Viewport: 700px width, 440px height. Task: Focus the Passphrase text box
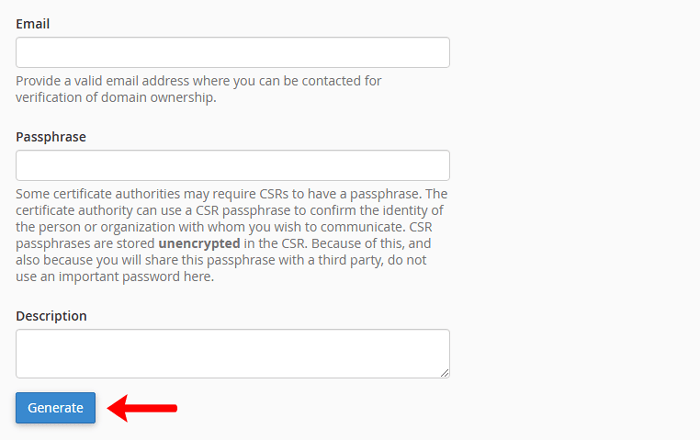(x=232, y=165)
